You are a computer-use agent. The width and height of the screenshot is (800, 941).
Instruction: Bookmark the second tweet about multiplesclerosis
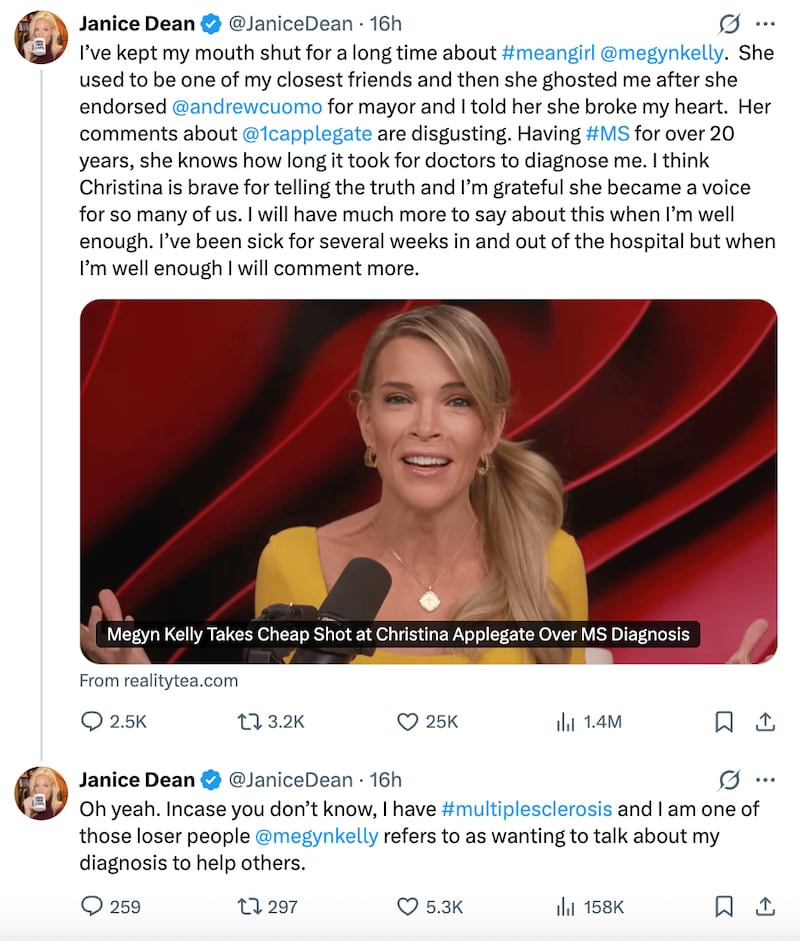724,906
